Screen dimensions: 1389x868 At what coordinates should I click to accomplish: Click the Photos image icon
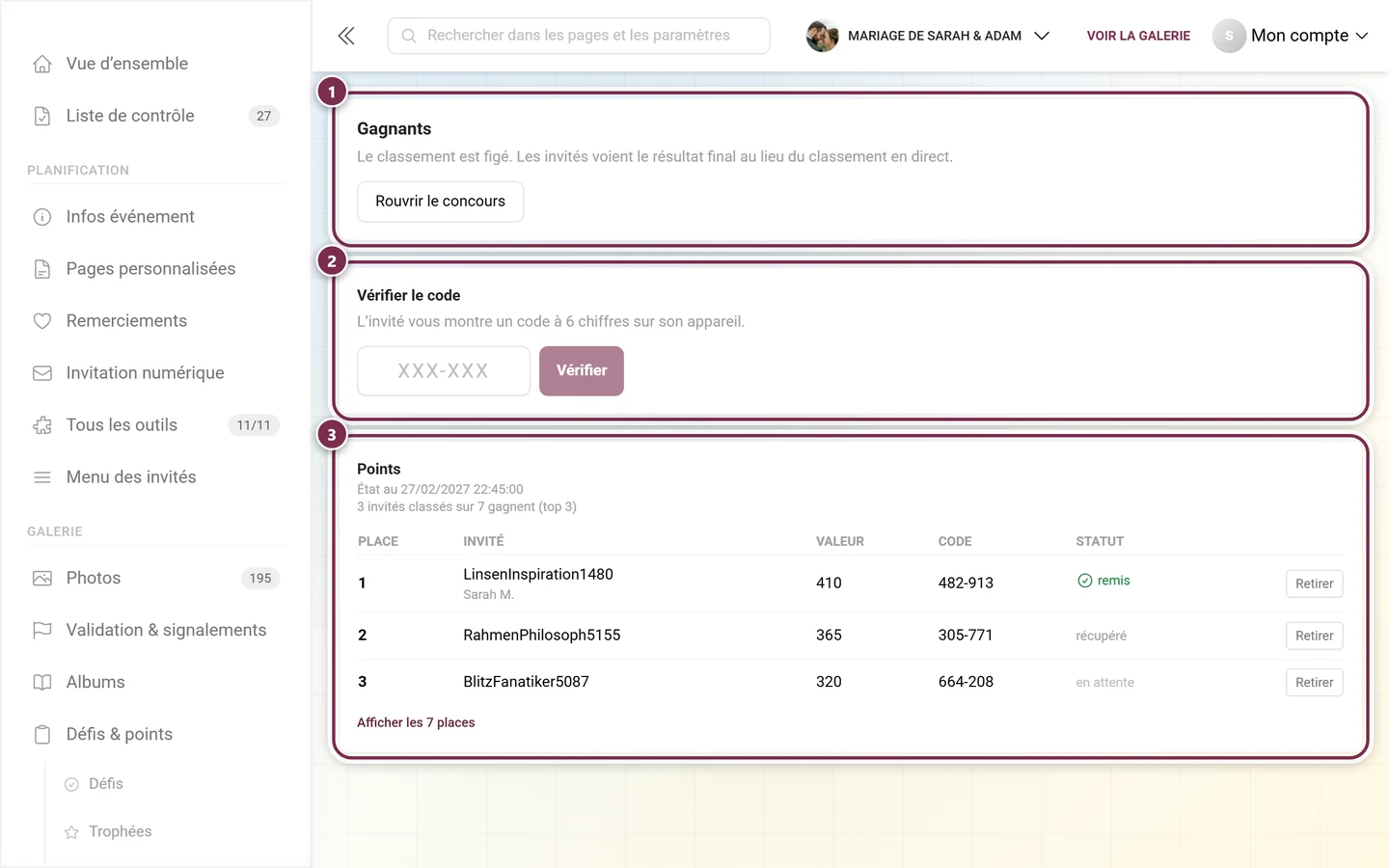[x=42, y=579]
